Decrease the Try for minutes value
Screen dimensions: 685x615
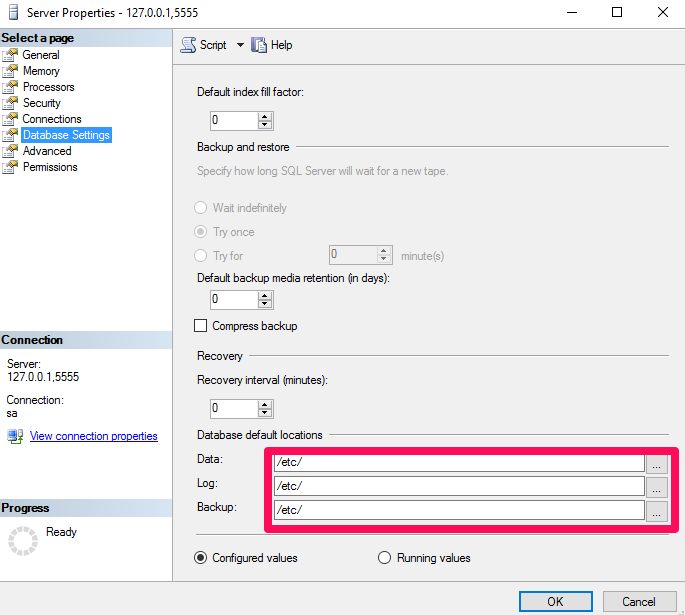click(x=384, y=259)
